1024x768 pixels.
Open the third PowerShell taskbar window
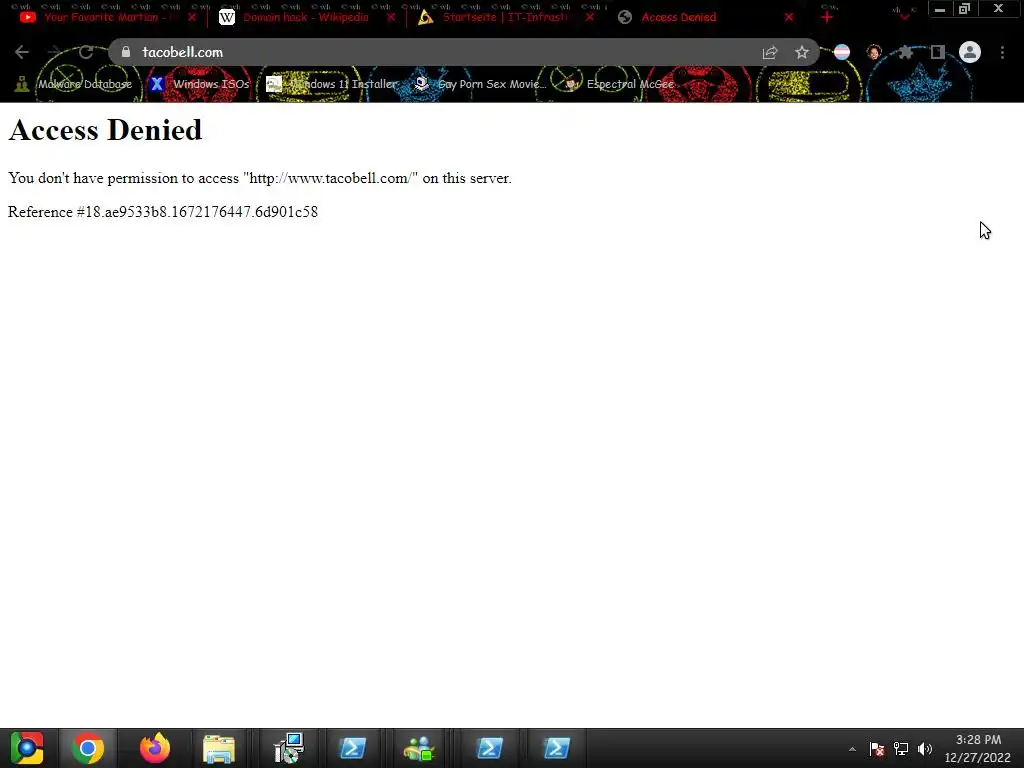tap(556, 748)
